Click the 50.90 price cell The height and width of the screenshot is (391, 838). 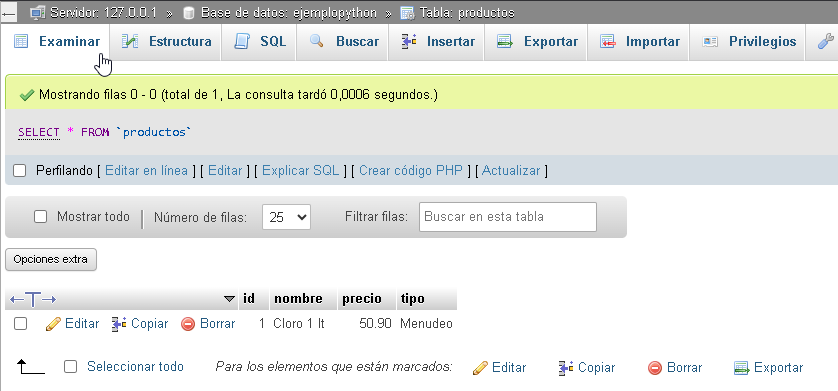point(375,324)
